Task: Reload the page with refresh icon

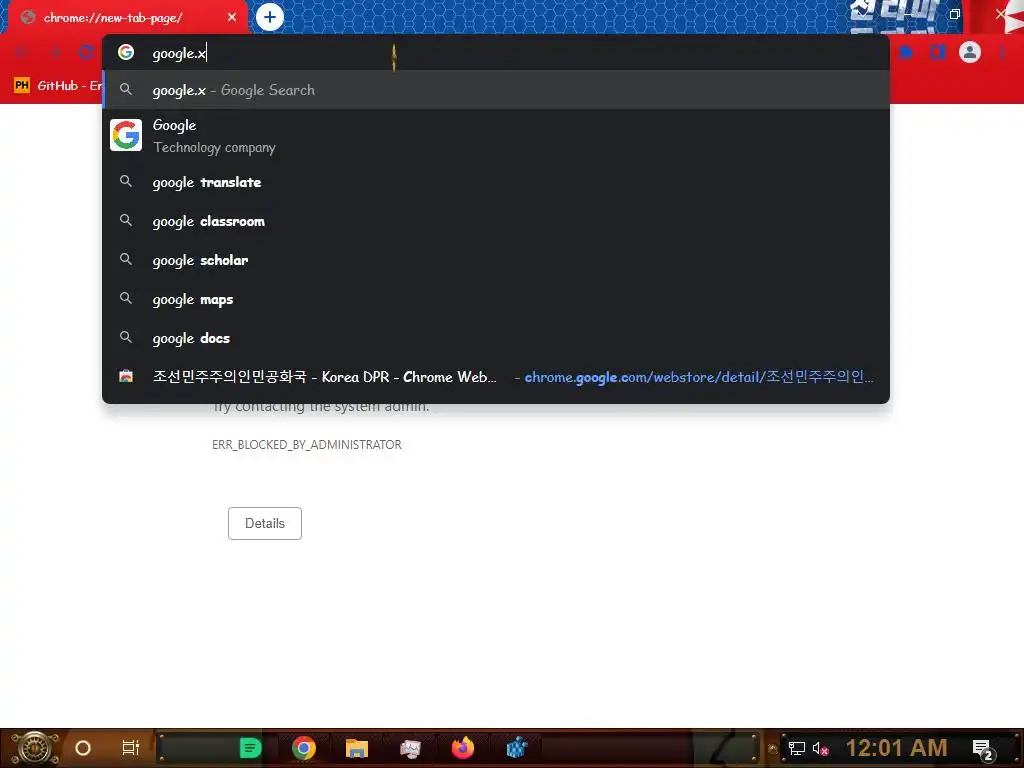Action: pos(86,52)
